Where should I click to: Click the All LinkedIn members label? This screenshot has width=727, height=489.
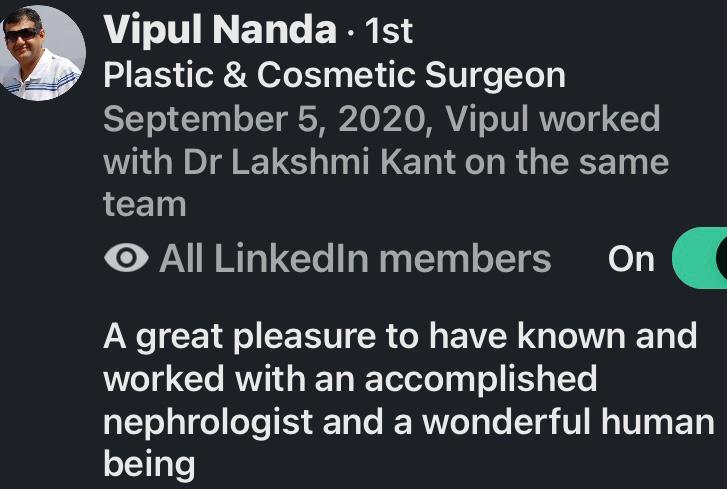point(355,259)
